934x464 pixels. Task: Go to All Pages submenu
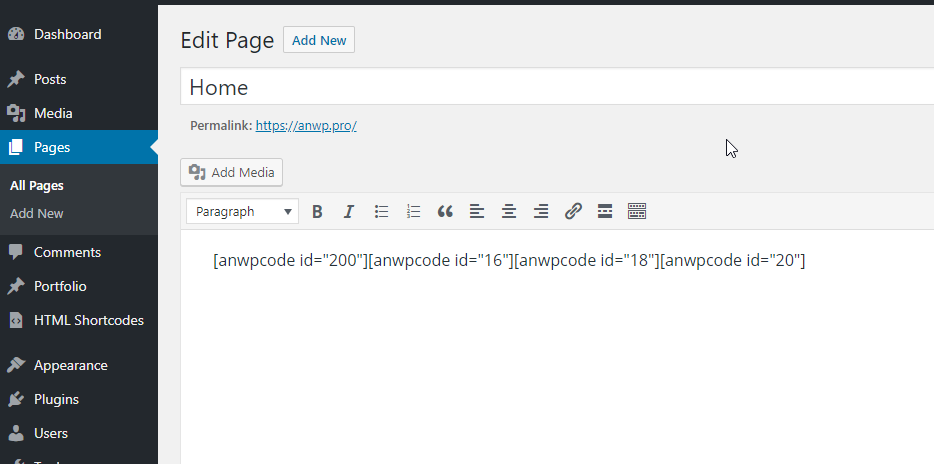click(37, 186)
